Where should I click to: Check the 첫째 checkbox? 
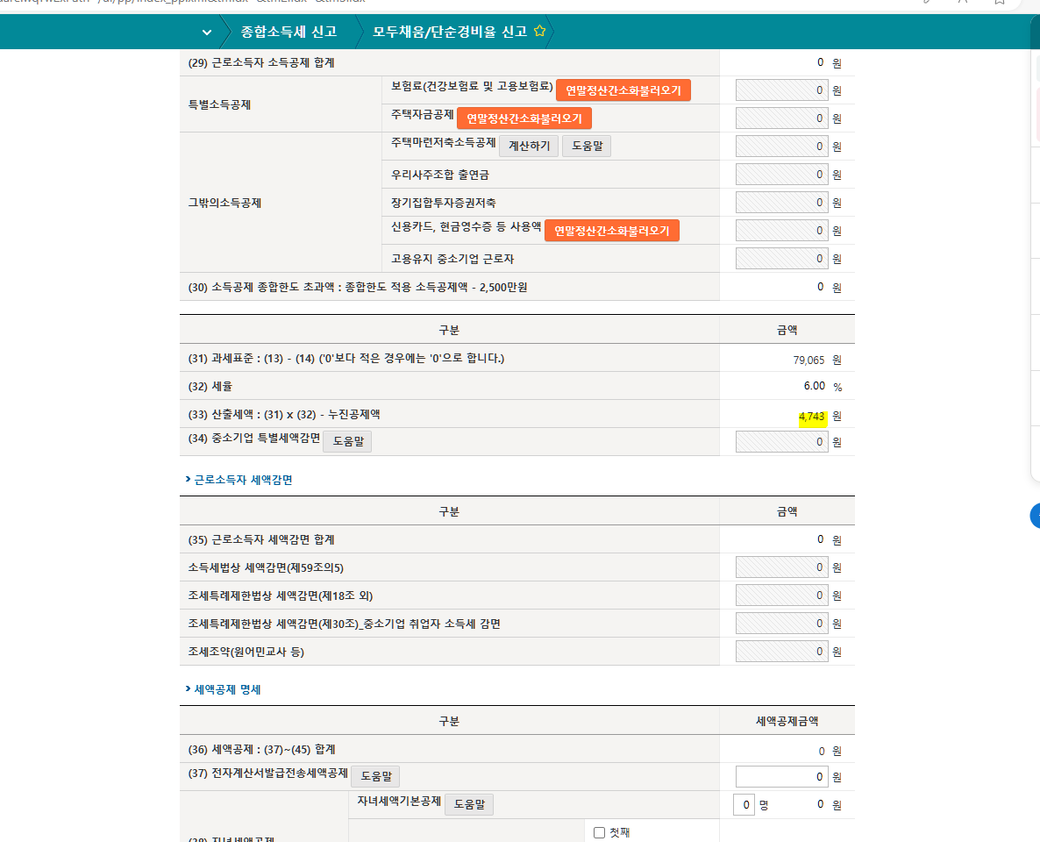pos(599,832)
